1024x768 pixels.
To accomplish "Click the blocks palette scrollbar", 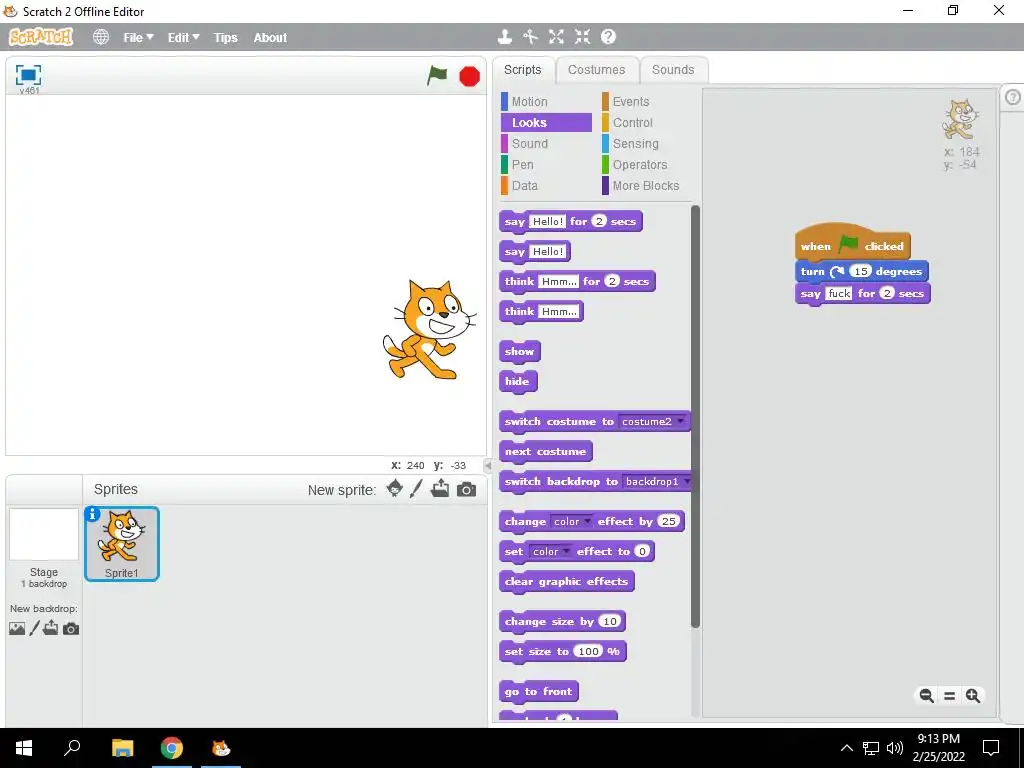I will 695,416.
